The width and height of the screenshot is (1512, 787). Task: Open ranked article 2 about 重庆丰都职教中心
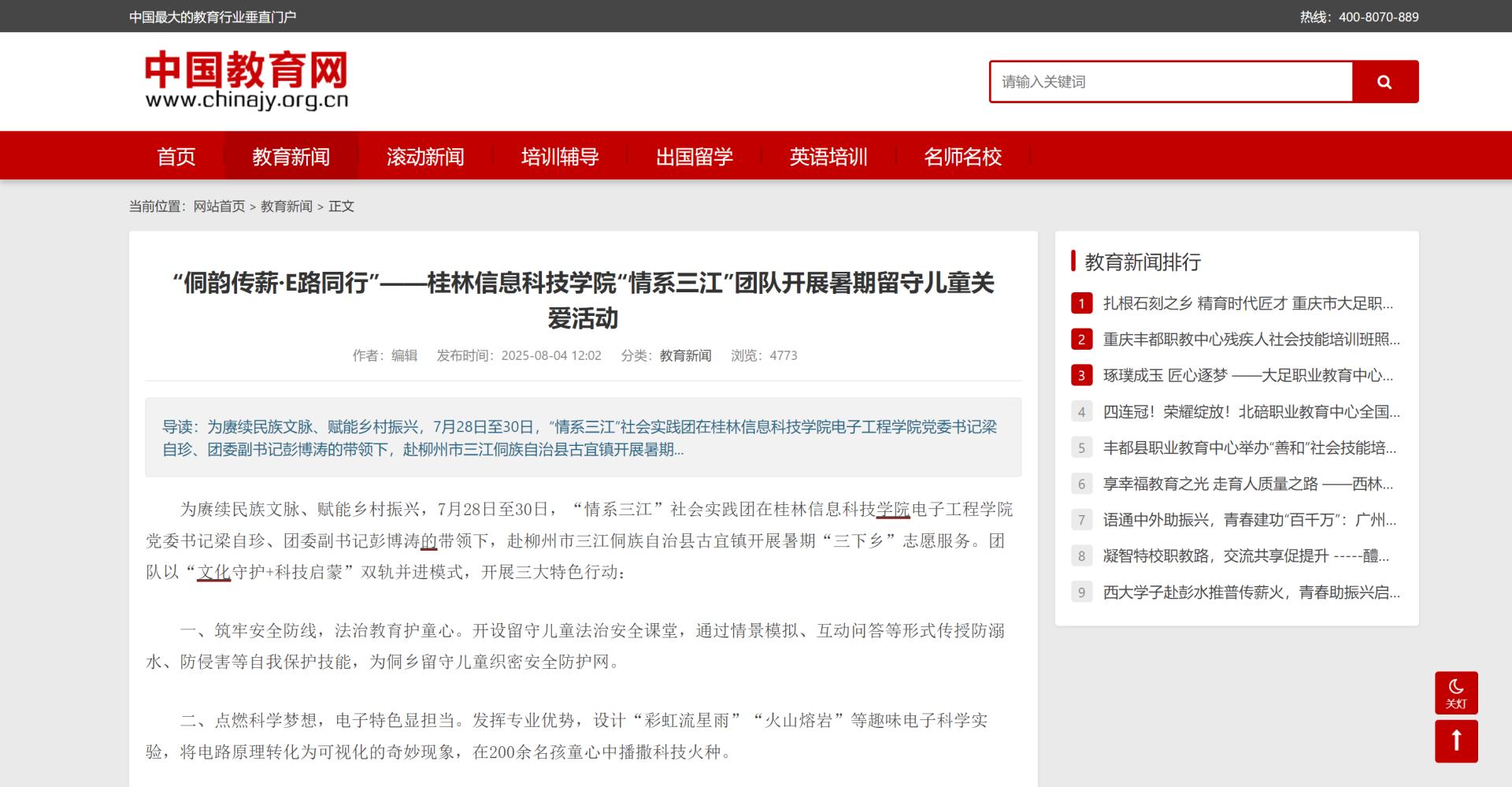pos(1251,340)
